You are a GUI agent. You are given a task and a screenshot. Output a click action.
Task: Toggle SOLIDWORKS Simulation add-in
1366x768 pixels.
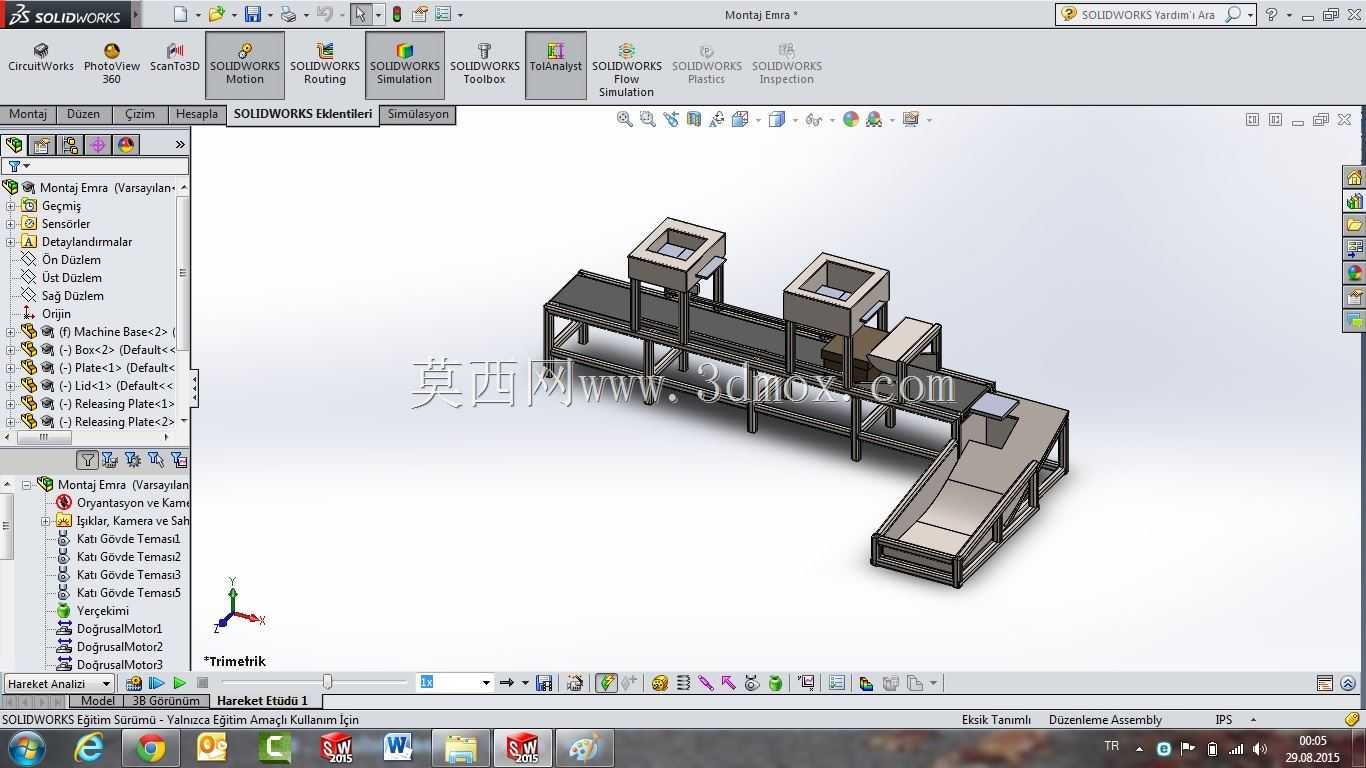(x=405, y=64)
